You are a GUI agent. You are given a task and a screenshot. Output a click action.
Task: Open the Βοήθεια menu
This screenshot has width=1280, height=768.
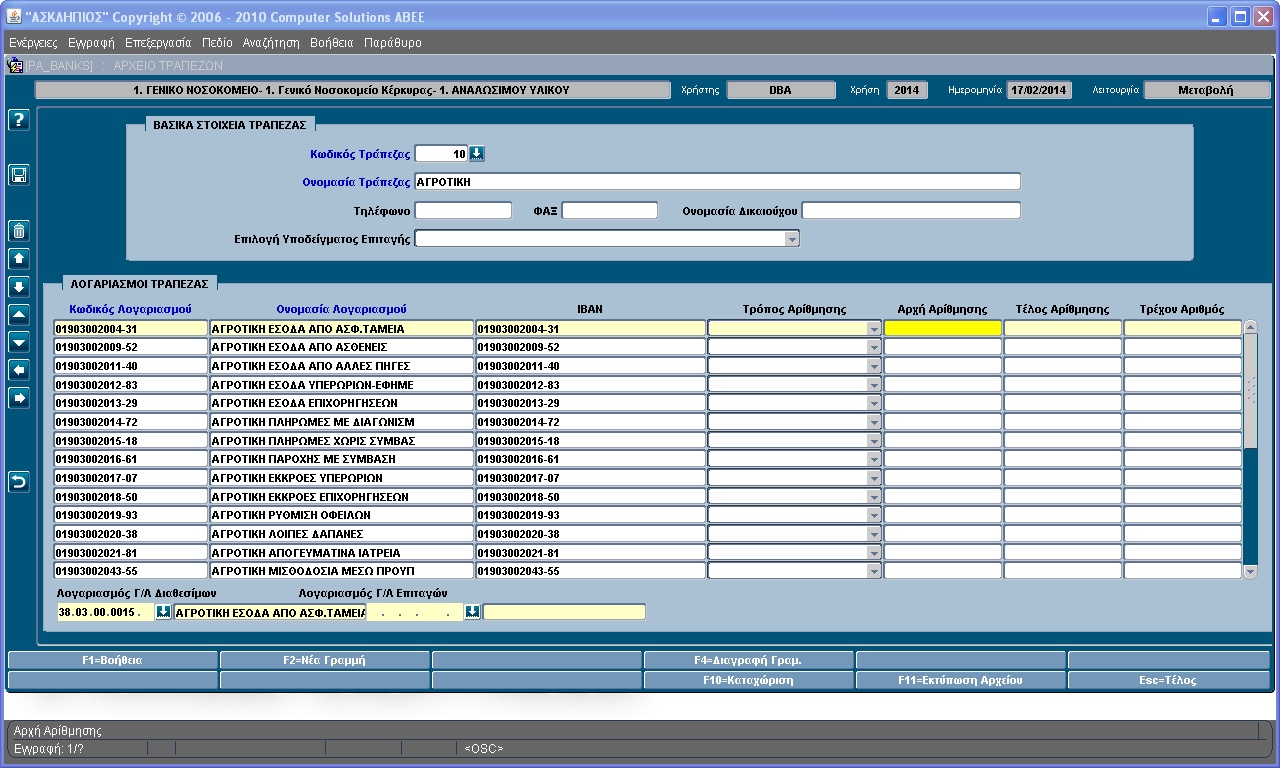point(332,43)
